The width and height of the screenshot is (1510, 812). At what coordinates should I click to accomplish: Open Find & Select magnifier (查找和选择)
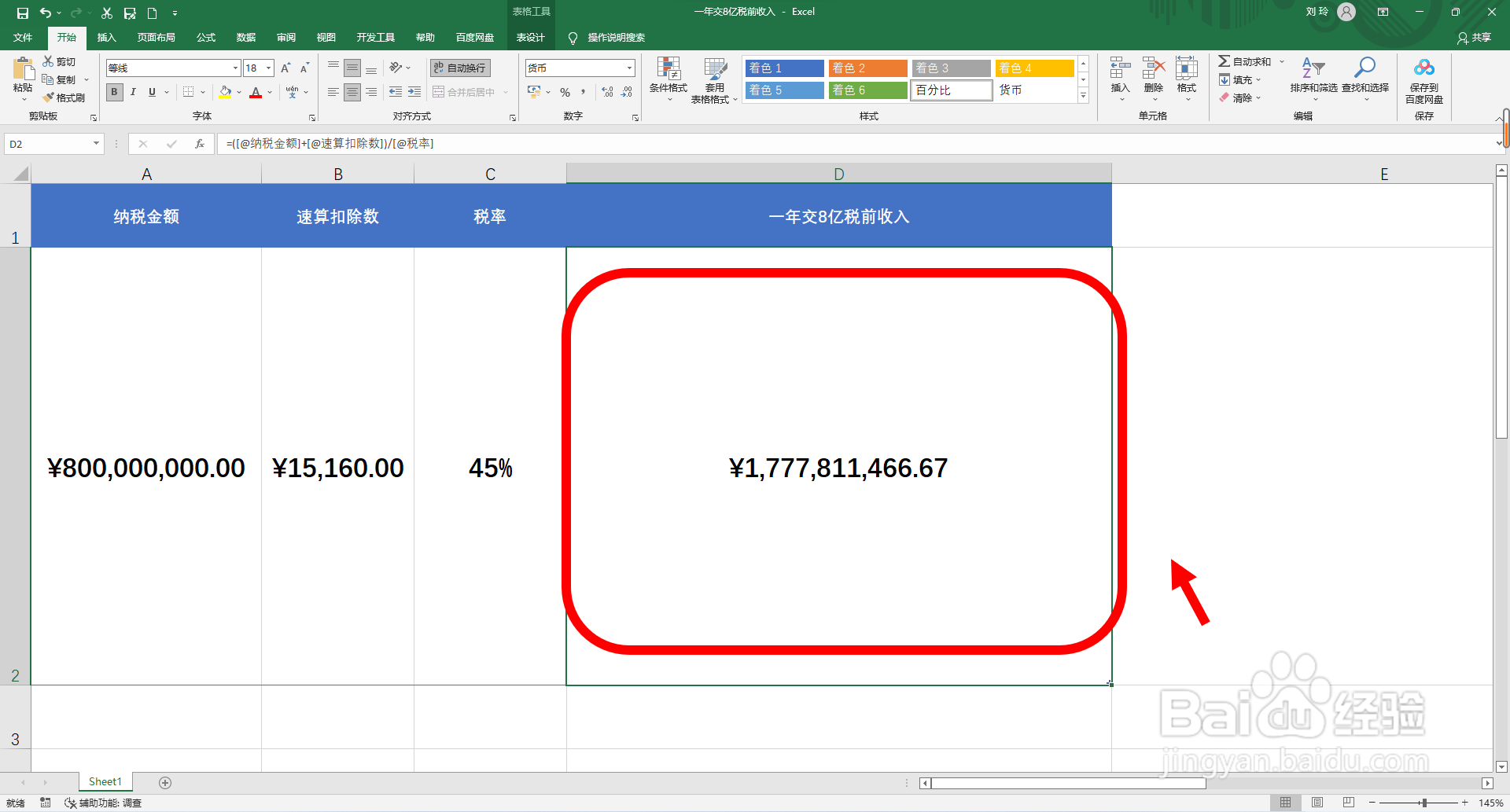(1365, 79)
